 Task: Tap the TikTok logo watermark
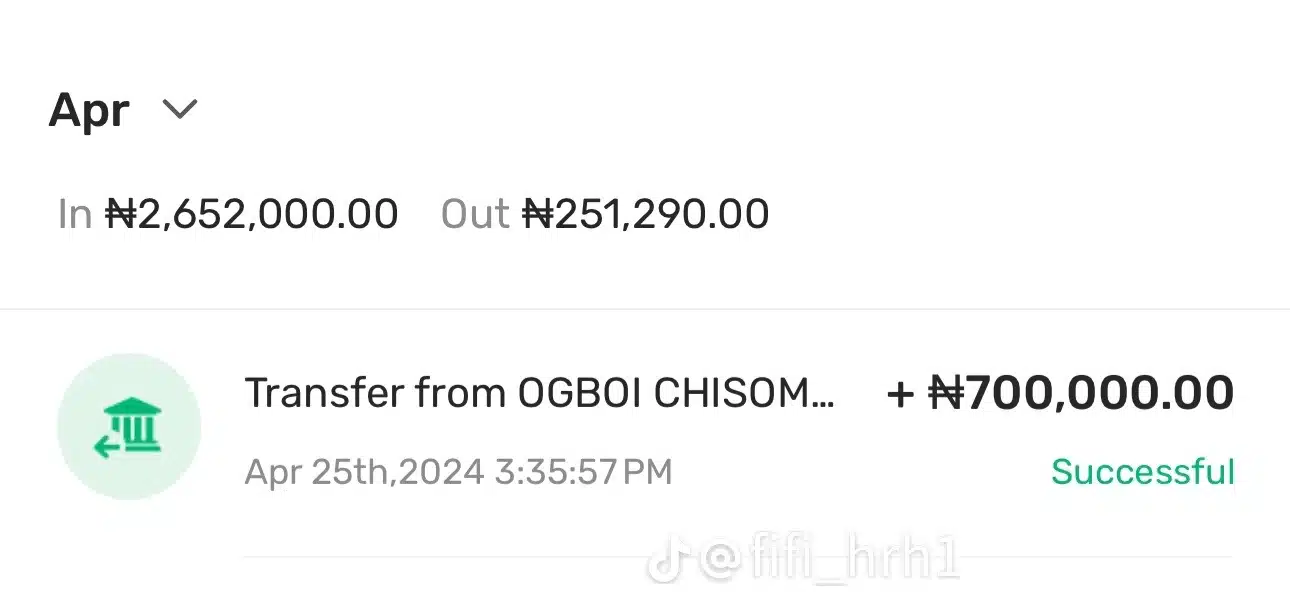(x=667, y=562)
